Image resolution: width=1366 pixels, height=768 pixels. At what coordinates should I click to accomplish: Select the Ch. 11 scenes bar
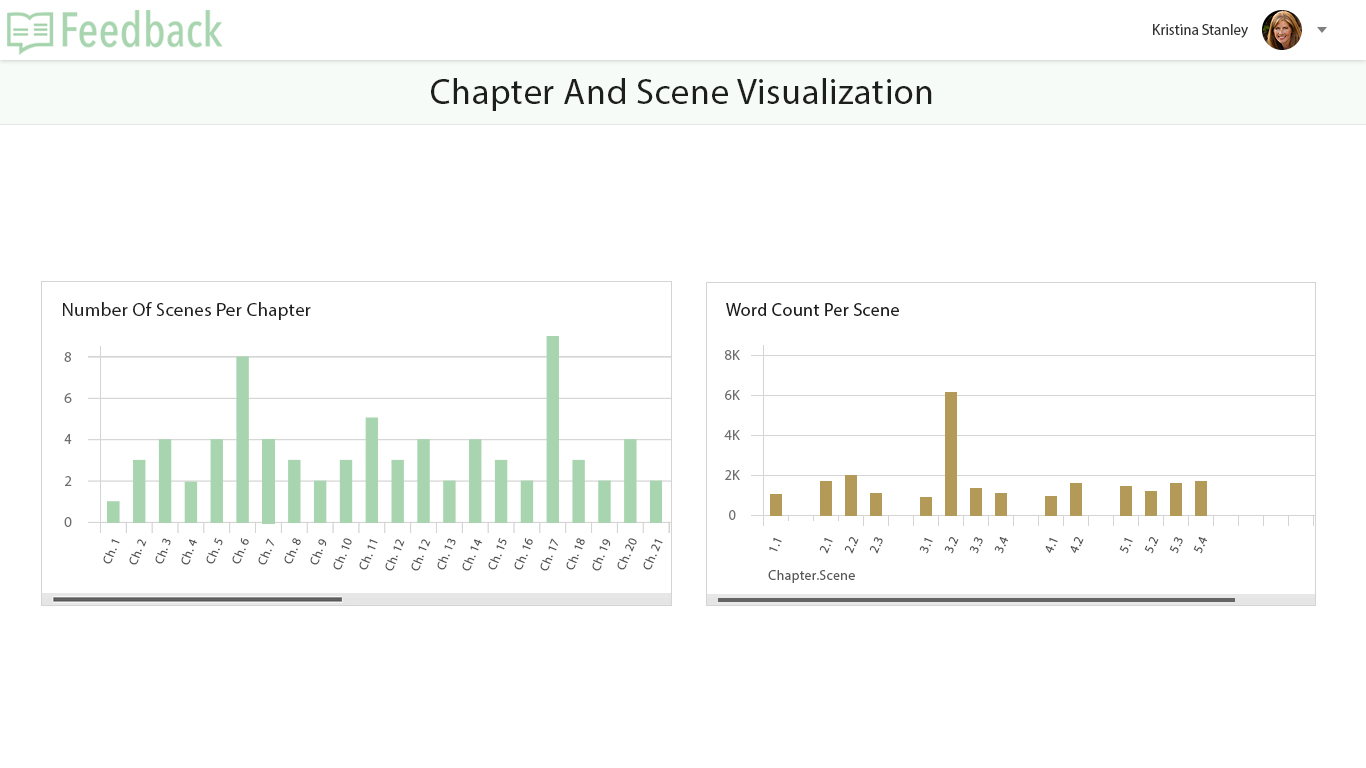[371, 469]
